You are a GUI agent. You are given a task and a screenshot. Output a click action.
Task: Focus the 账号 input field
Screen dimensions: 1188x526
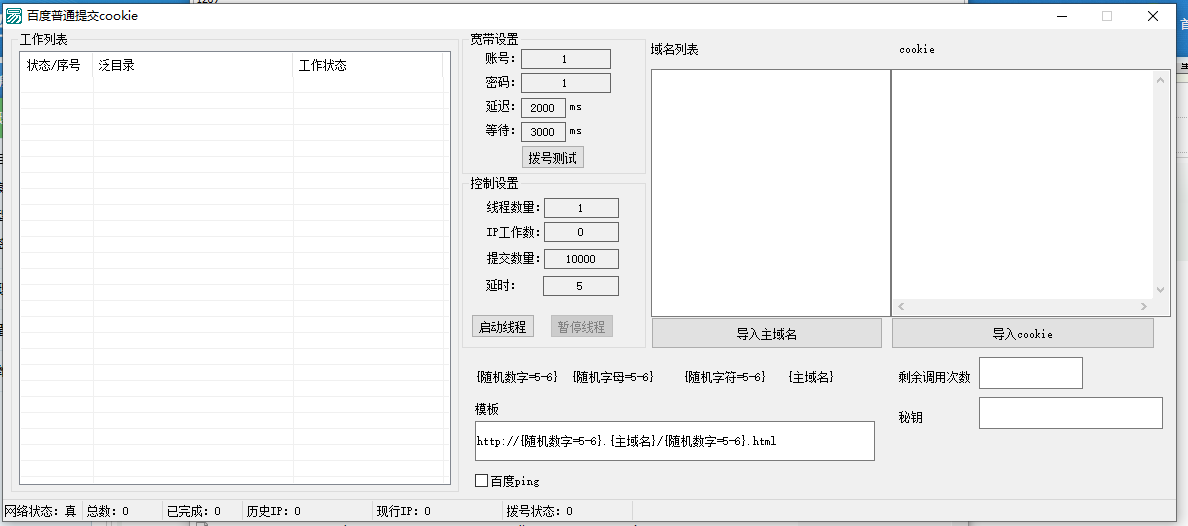pos(565,59)
